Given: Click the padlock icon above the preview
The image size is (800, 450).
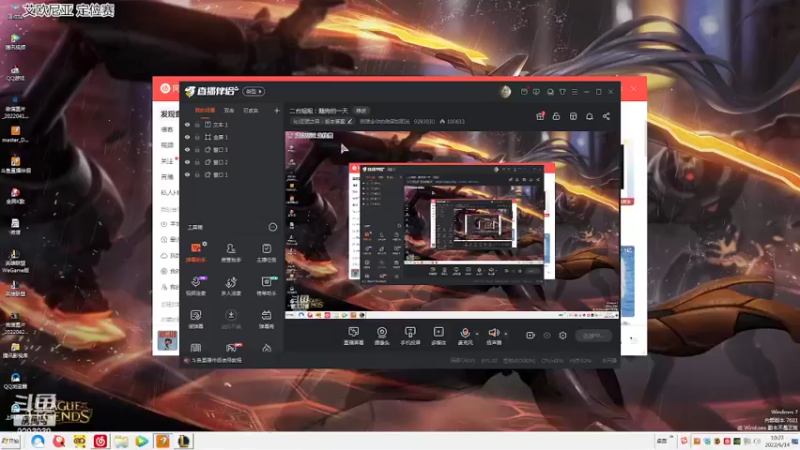Looking at the screenshot, I should point(556,116).
